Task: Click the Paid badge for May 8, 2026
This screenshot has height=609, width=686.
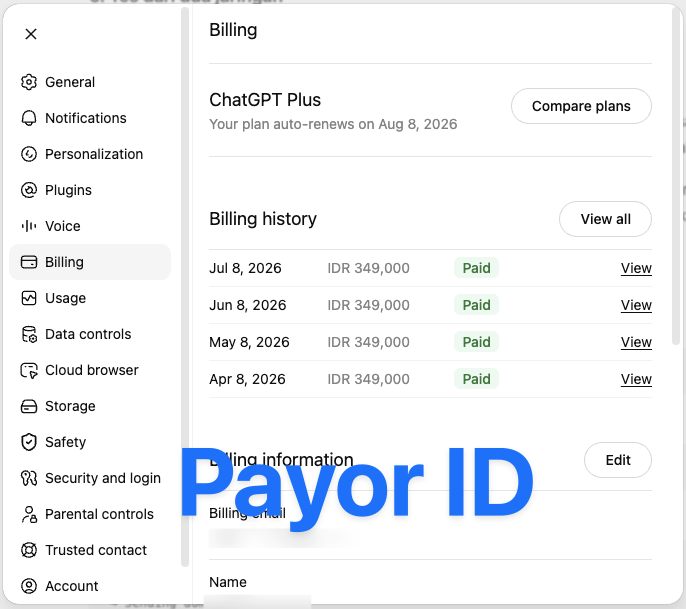Action: (476, 342)
